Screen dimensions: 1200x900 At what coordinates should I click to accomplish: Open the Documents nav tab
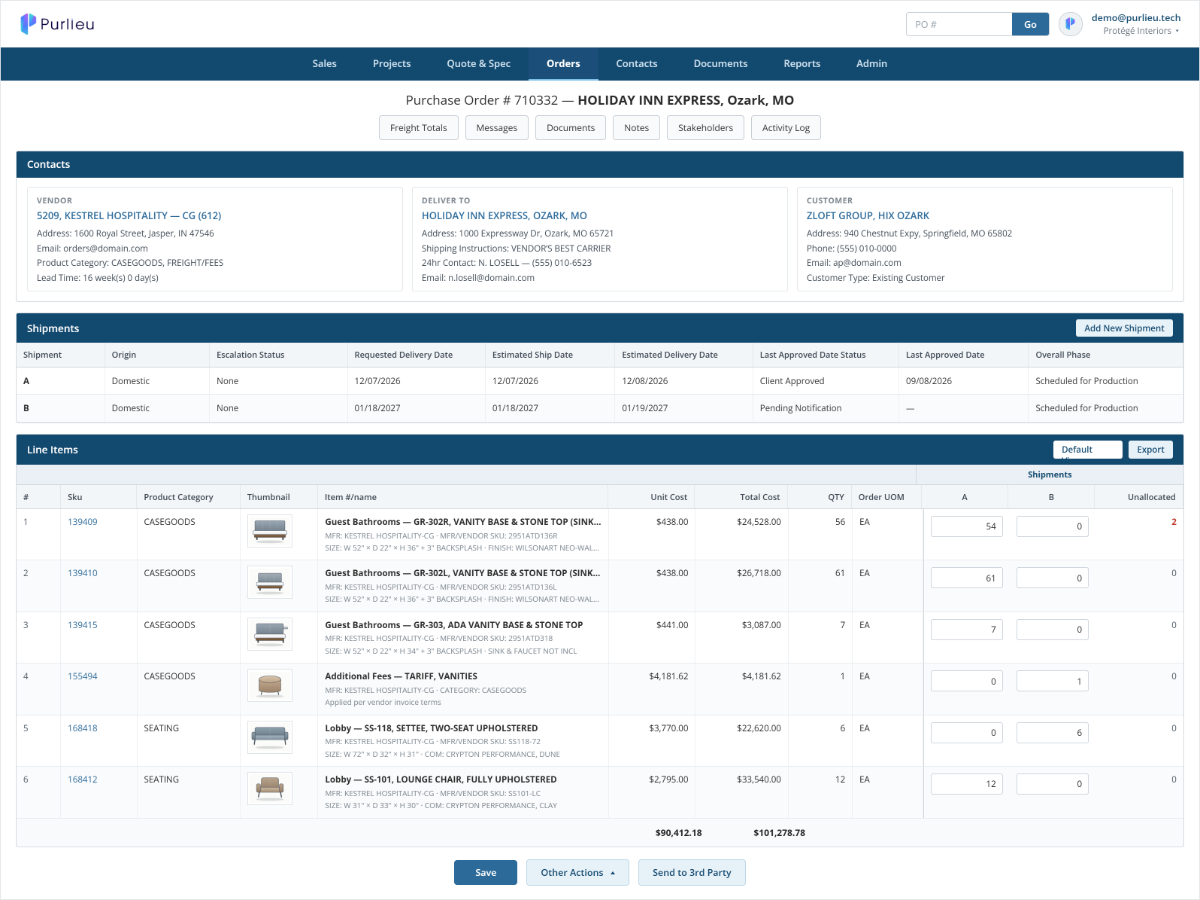(x=720, y=64)
